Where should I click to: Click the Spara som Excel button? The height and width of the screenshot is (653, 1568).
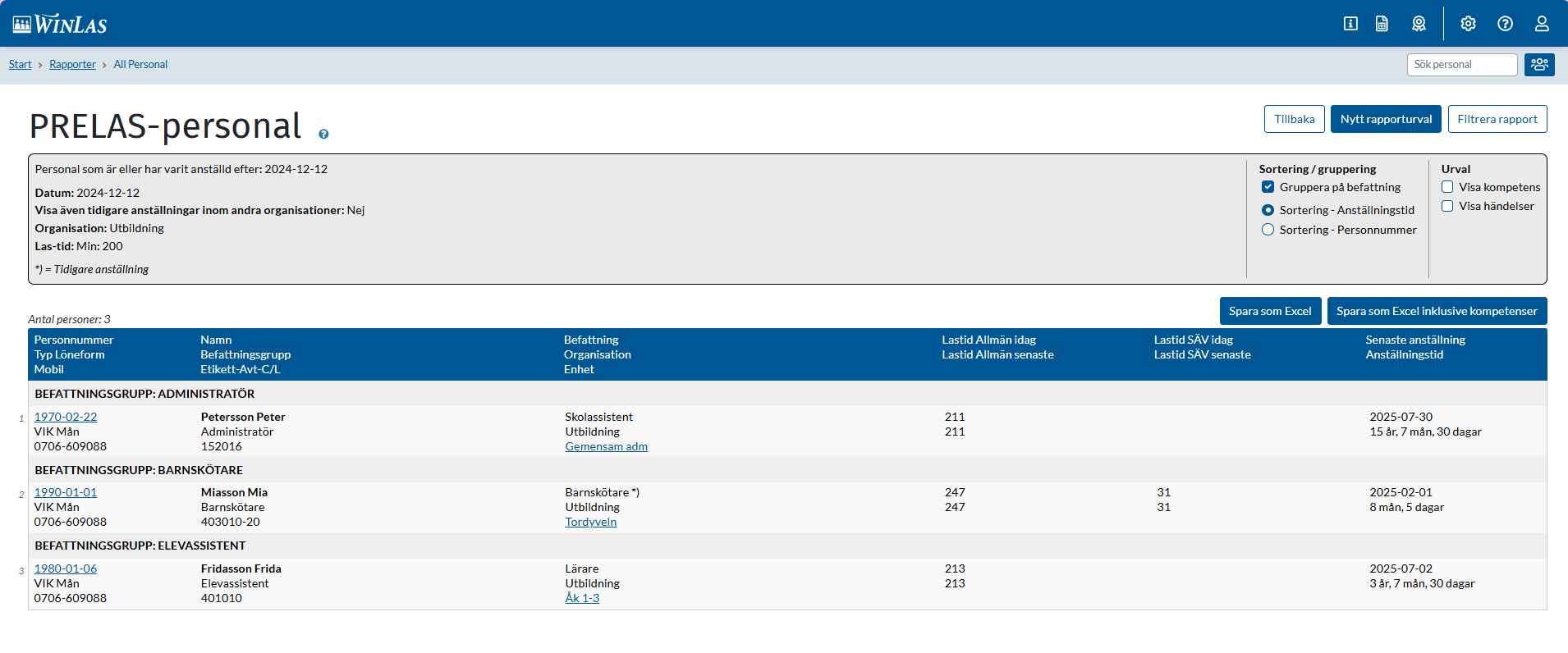pyautogui.click(x=1270, y=311)
